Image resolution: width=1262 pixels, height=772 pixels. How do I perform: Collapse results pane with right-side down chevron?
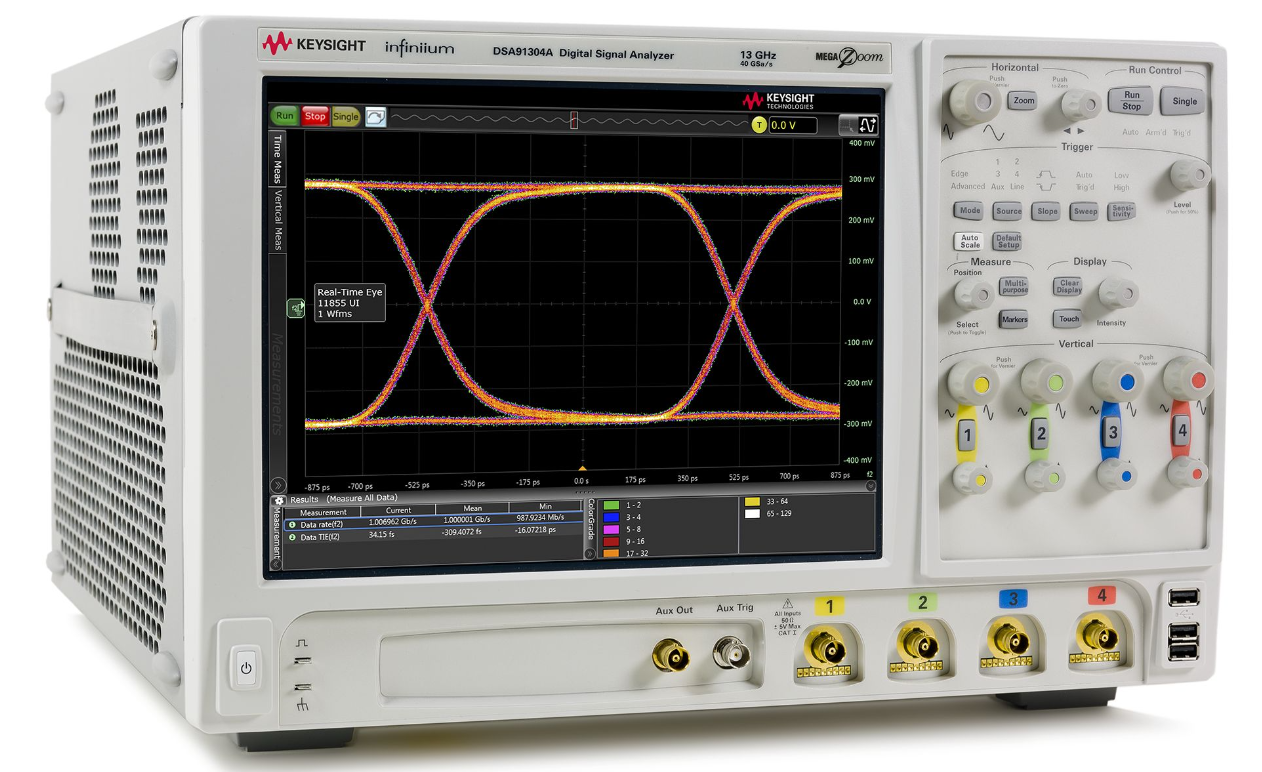870,486
